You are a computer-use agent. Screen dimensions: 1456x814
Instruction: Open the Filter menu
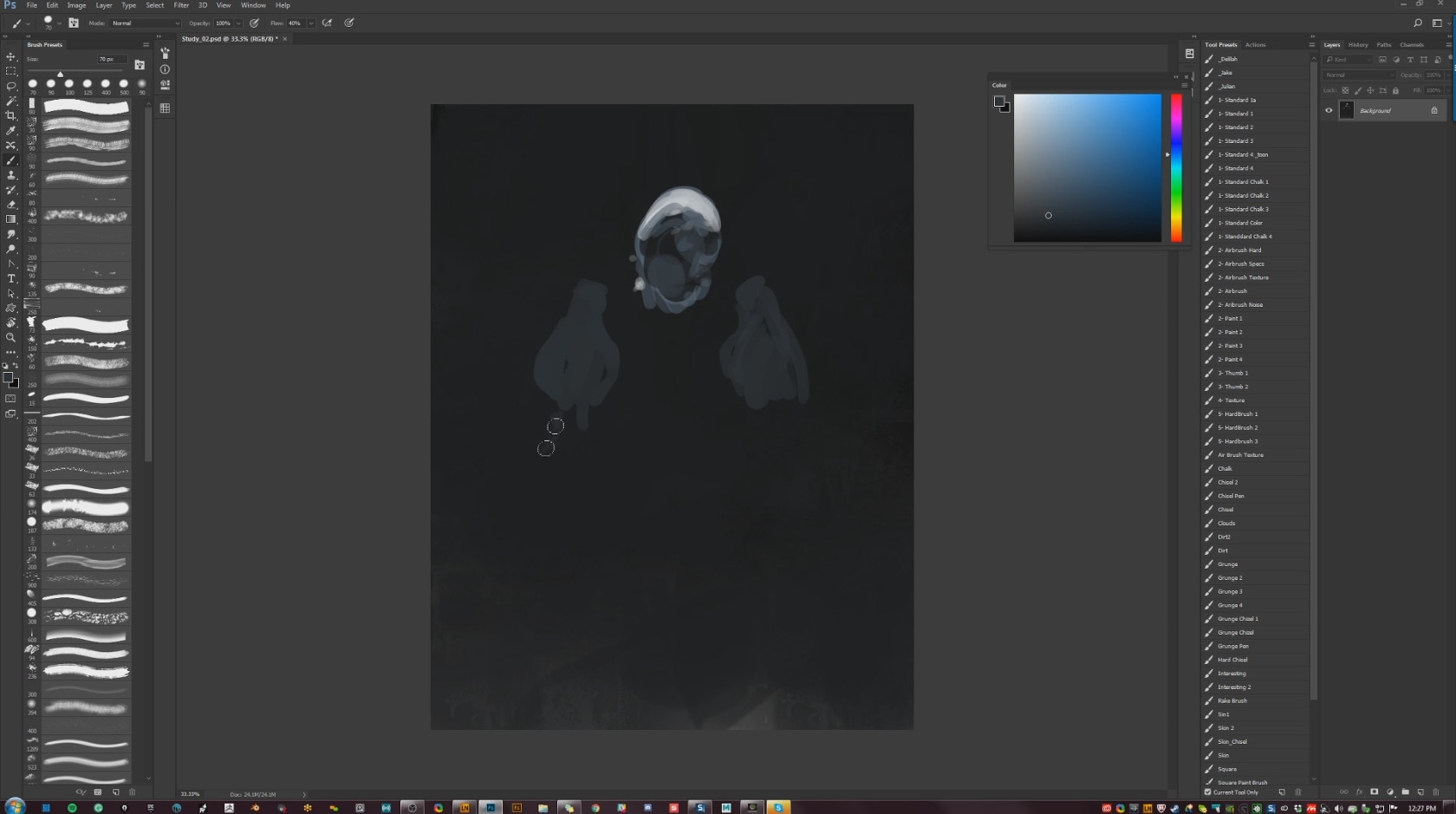(x=181, y=5)
